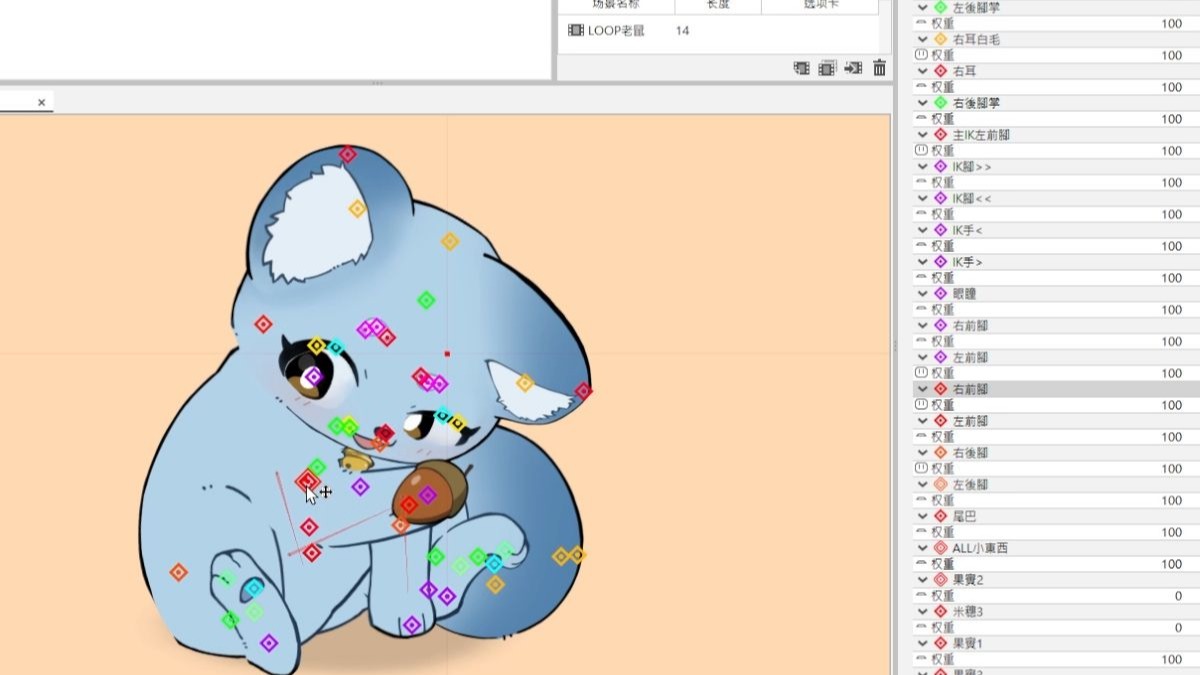
Task: Collapse the IK腳>> parameter group
Action: 923,167
